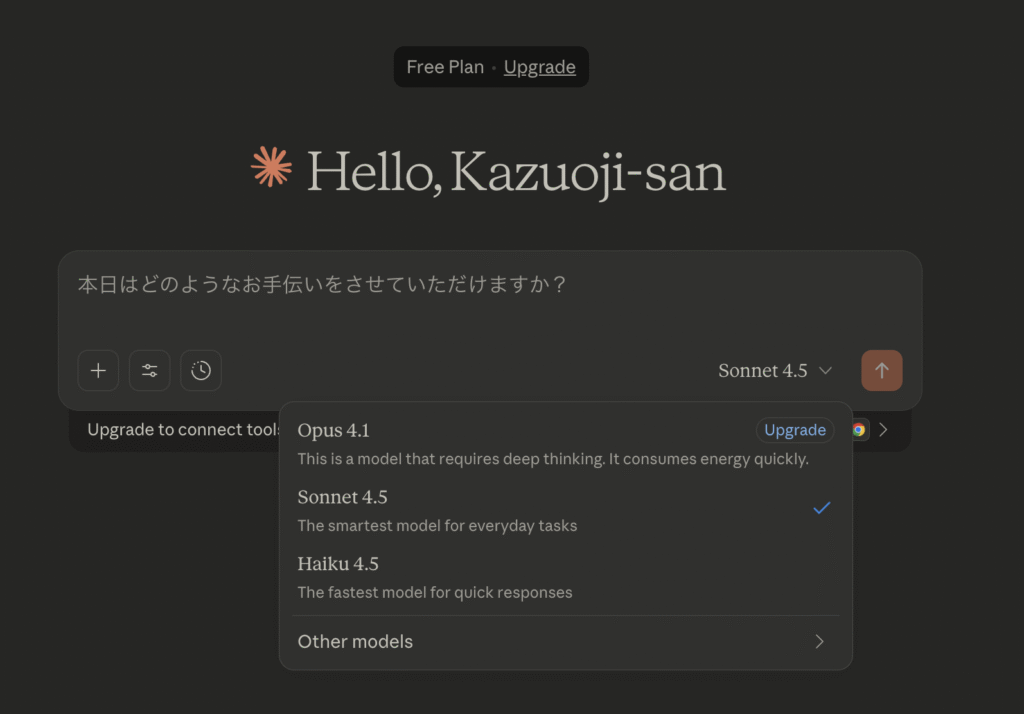Select Opus 4.1 from model list
Image resolution: width=1024 pixels, height=714 pixels.
(x=334, y=431)
